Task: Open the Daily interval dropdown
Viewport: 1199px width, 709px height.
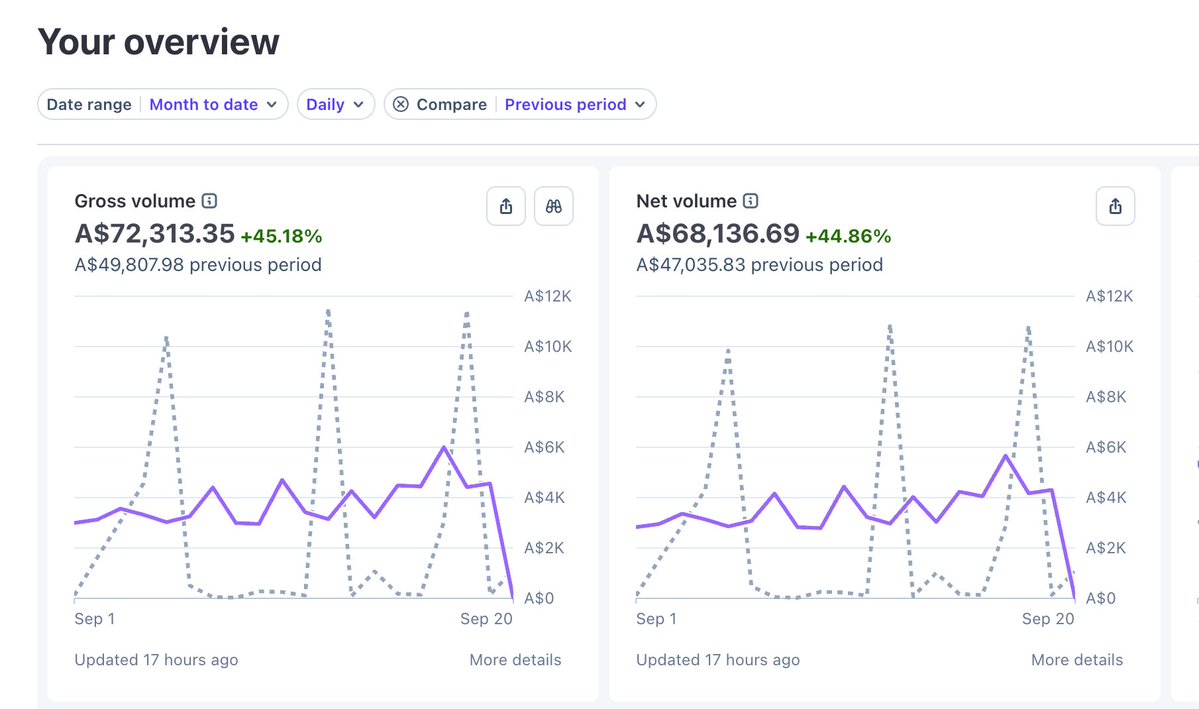Action: tap(336, 104)
